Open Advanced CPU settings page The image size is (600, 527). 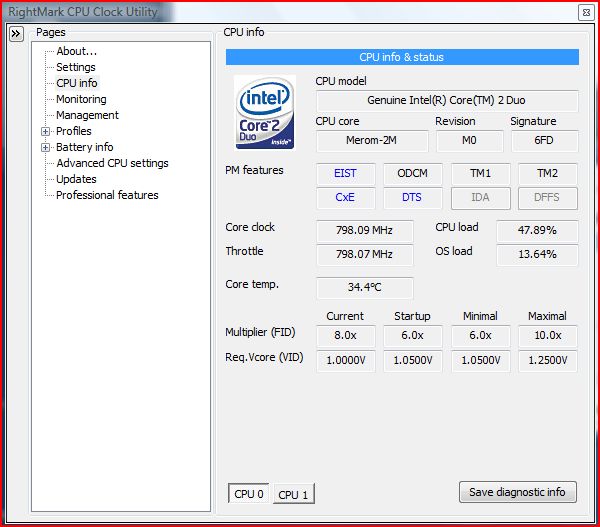(112, 163)
